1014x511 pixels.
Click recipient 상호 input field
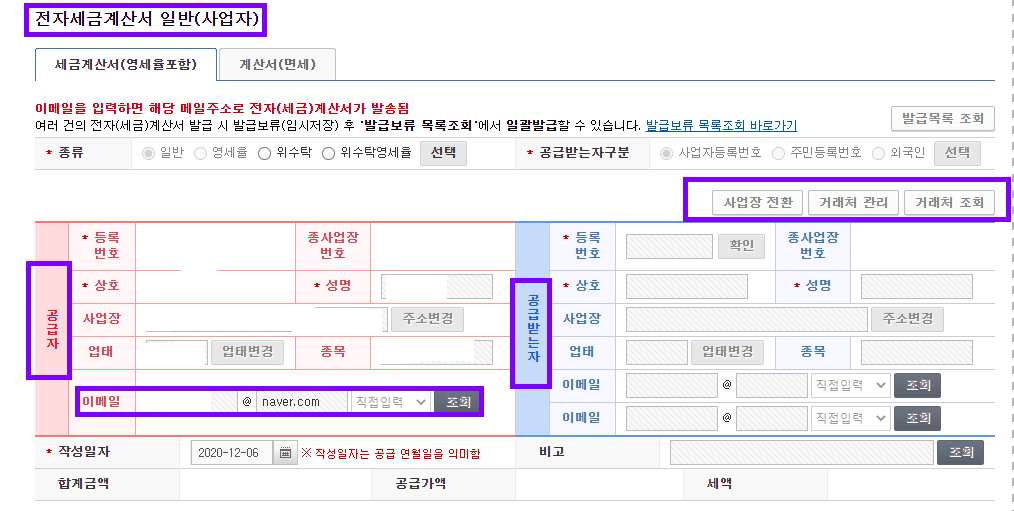687,286
